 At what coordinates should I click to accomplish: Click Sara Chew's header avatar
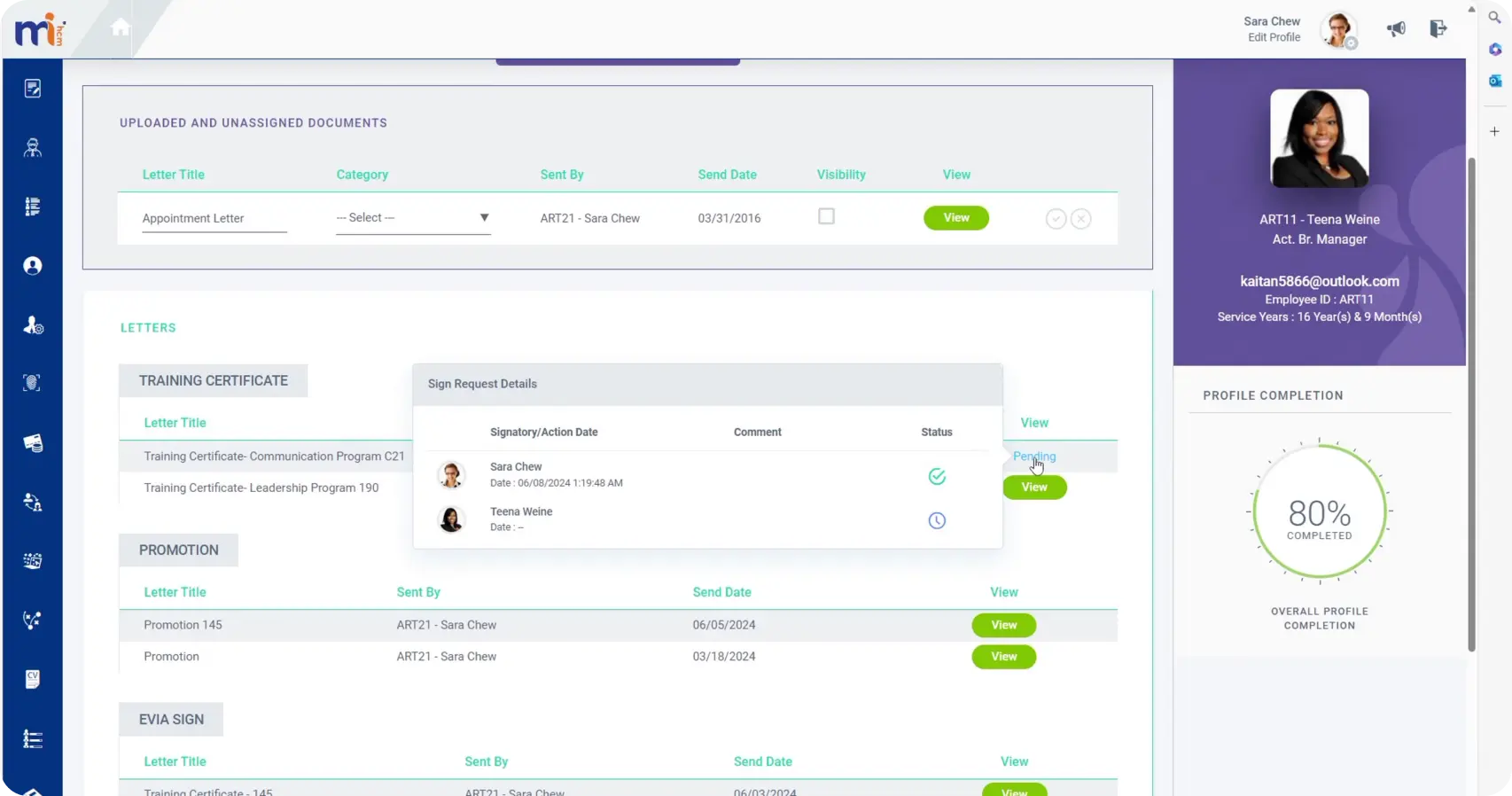[x=1338, y=29]
